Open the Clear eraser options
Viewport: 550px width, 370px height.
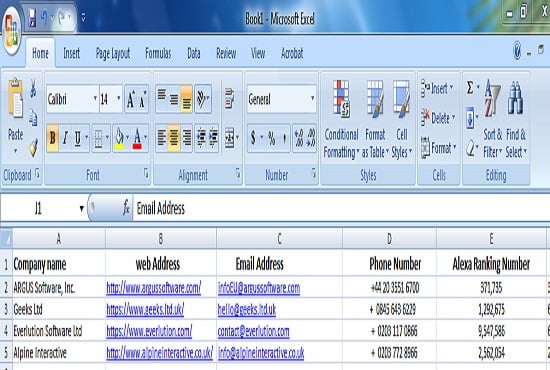(471, 148)
